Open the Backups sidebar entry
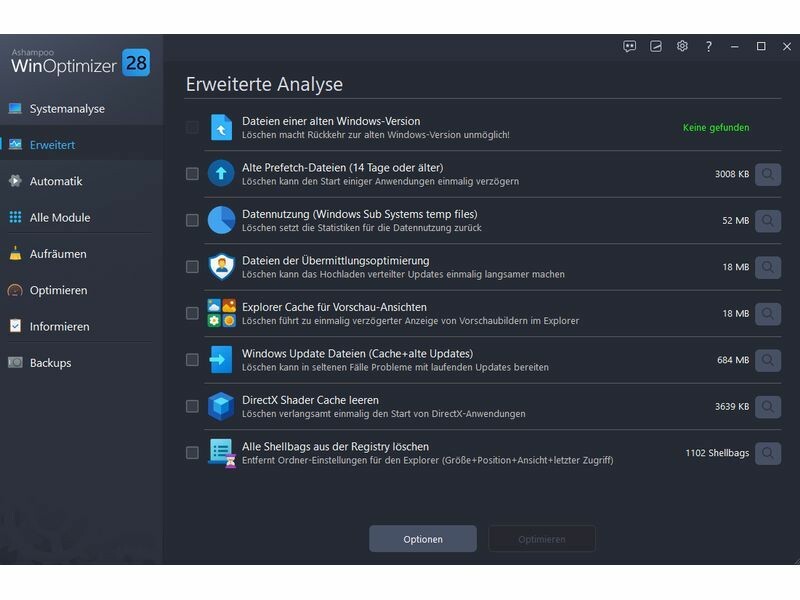This screenshot has width=800, height=600. point(50,363)
